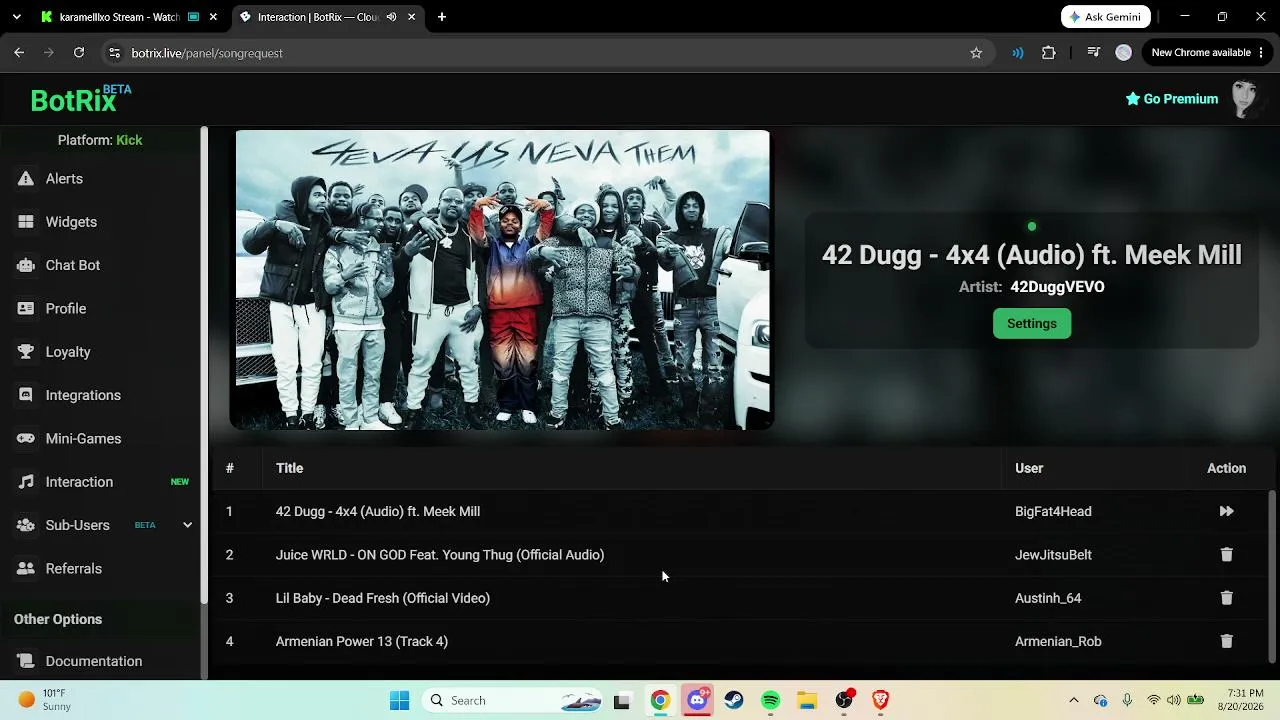Viewport: 1280px width, 720px height.
Task: Click the user Austinh_64
Action: pos(1048,598)
